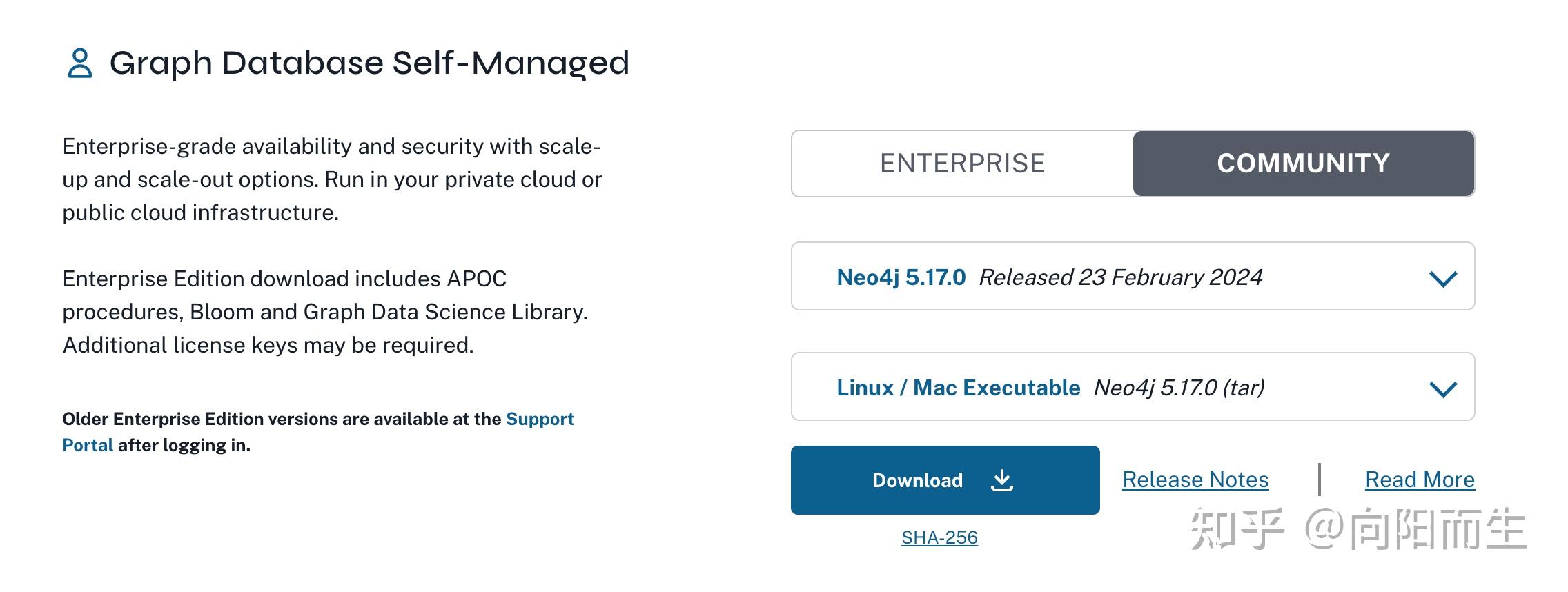Expand the Linux / Mac Executable dropdown
1568x592 pixels.
coord(958,388)
